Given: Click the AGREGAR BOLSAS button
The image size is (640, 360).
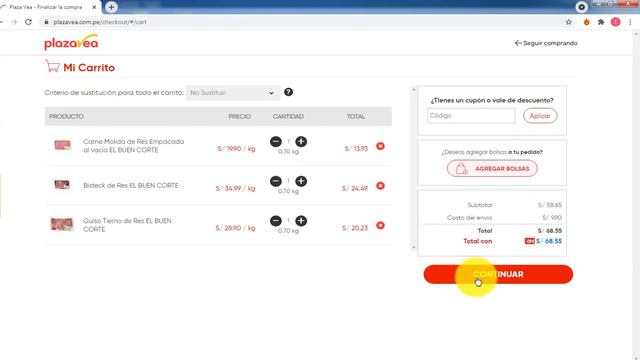Looking at the screenshot, I should coord(492,169).
